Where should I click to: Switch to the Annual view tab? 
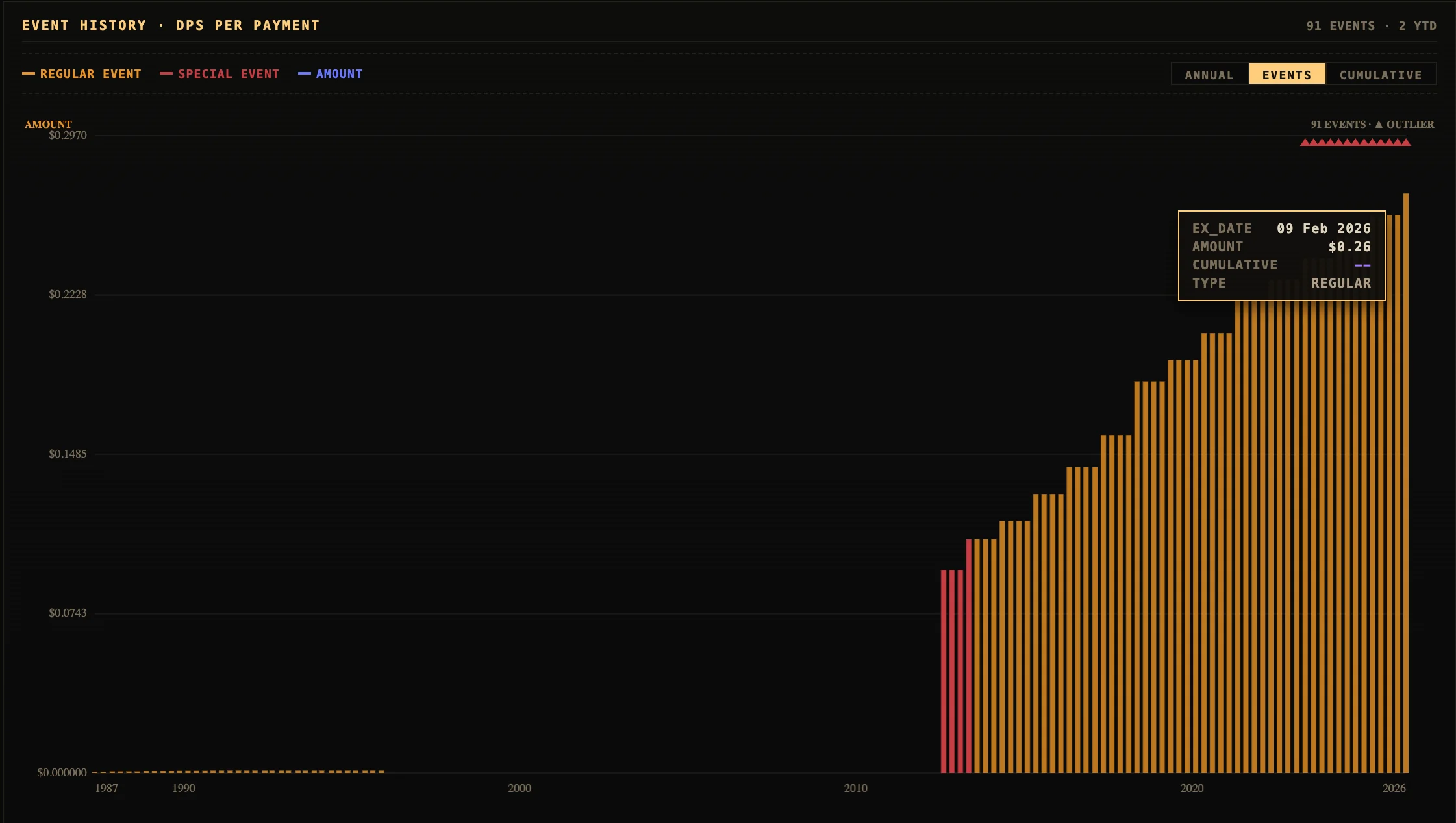pyautogui.click(x=1209, y=75)
